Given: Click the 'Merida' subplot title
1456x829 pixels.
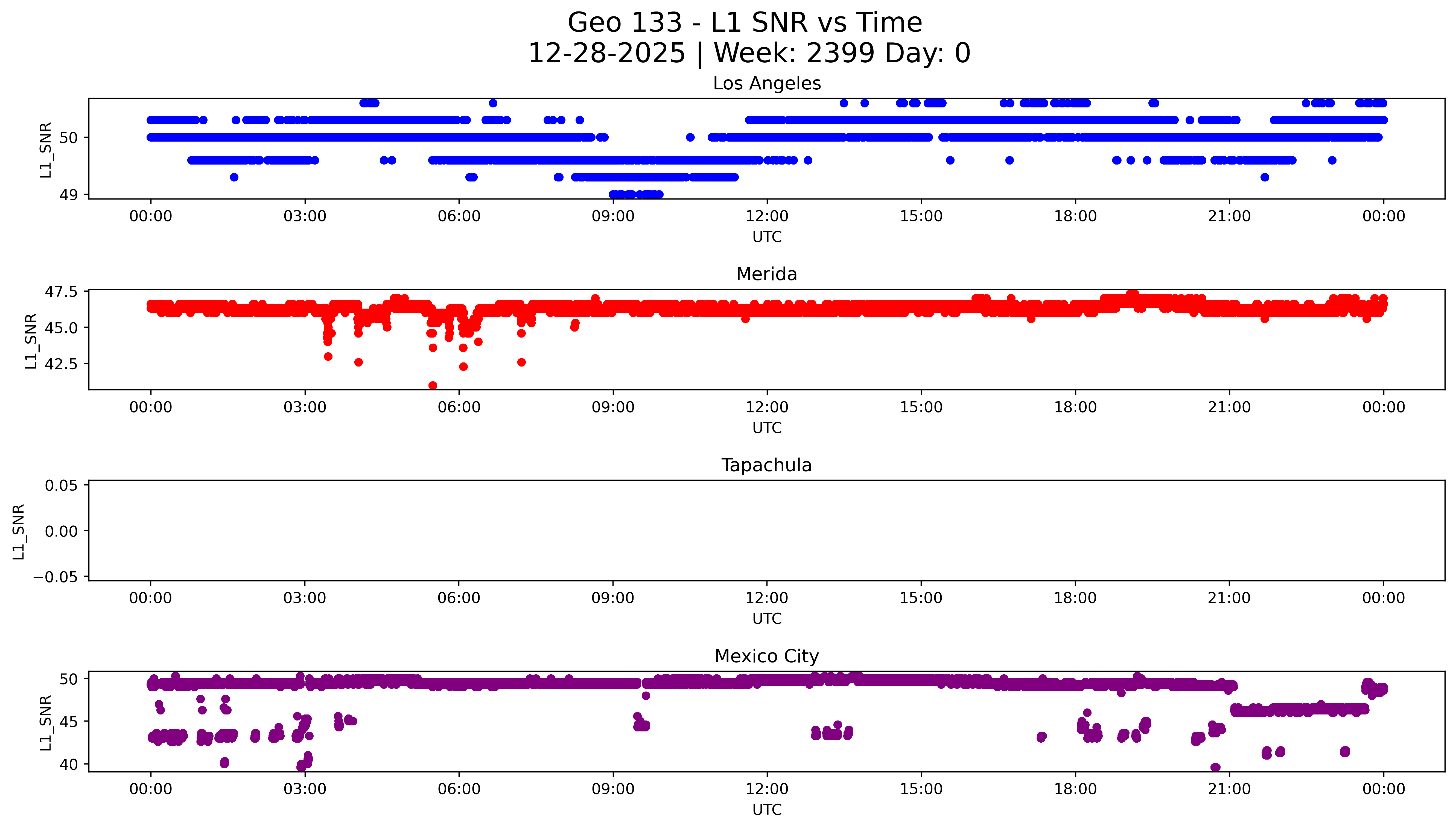Looking at the screenshot, I should [766, 274].
